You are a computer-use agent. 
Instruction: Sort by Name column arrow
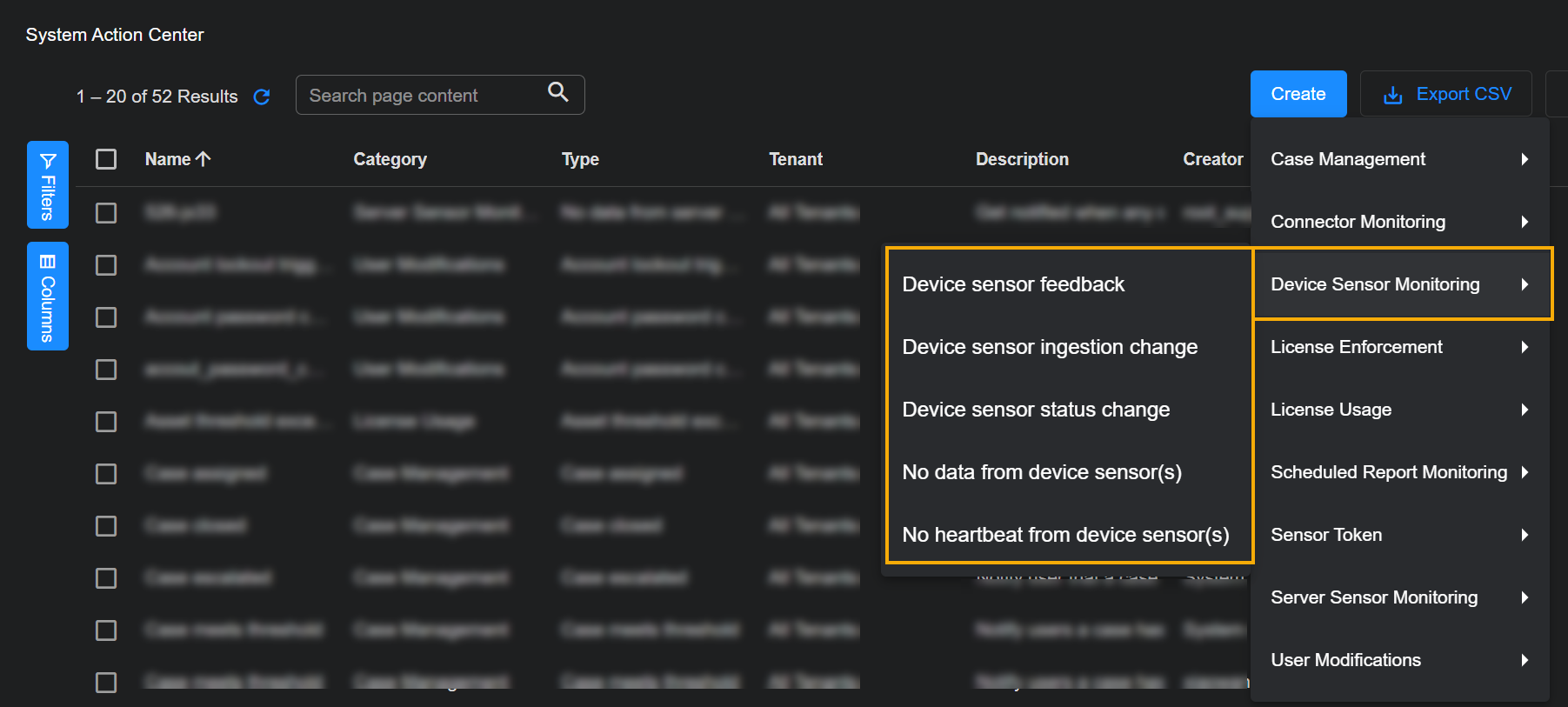pos(204,159)
